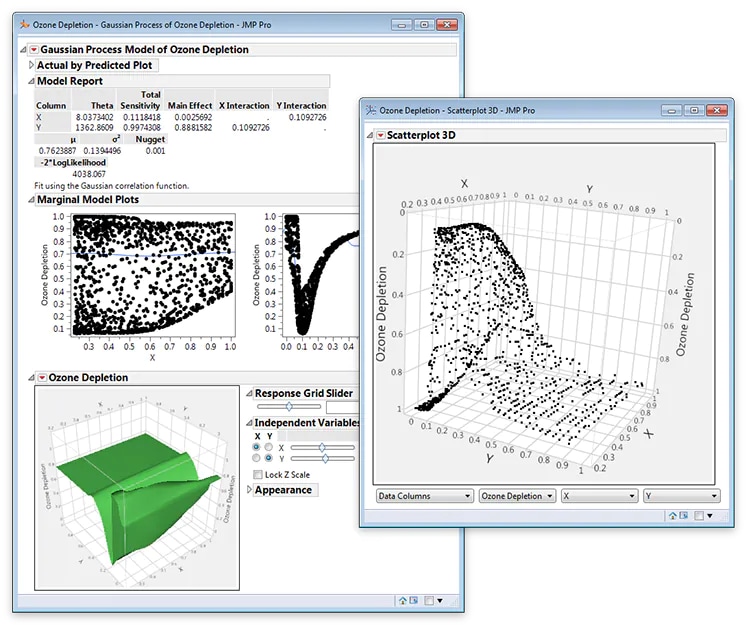Open status bar dropdown arrow in Gaussian Process window

(440, 601)
